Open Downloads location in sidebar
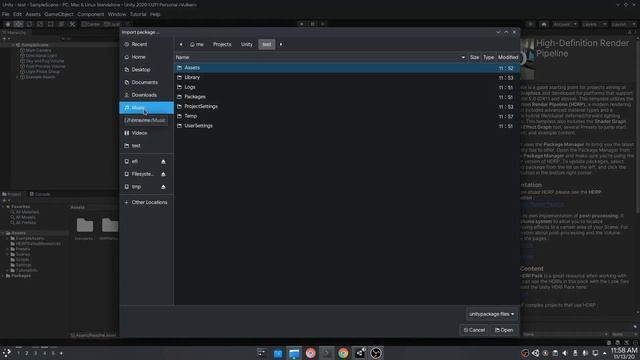This screenshot has height=360, width=640. [146, 95]
